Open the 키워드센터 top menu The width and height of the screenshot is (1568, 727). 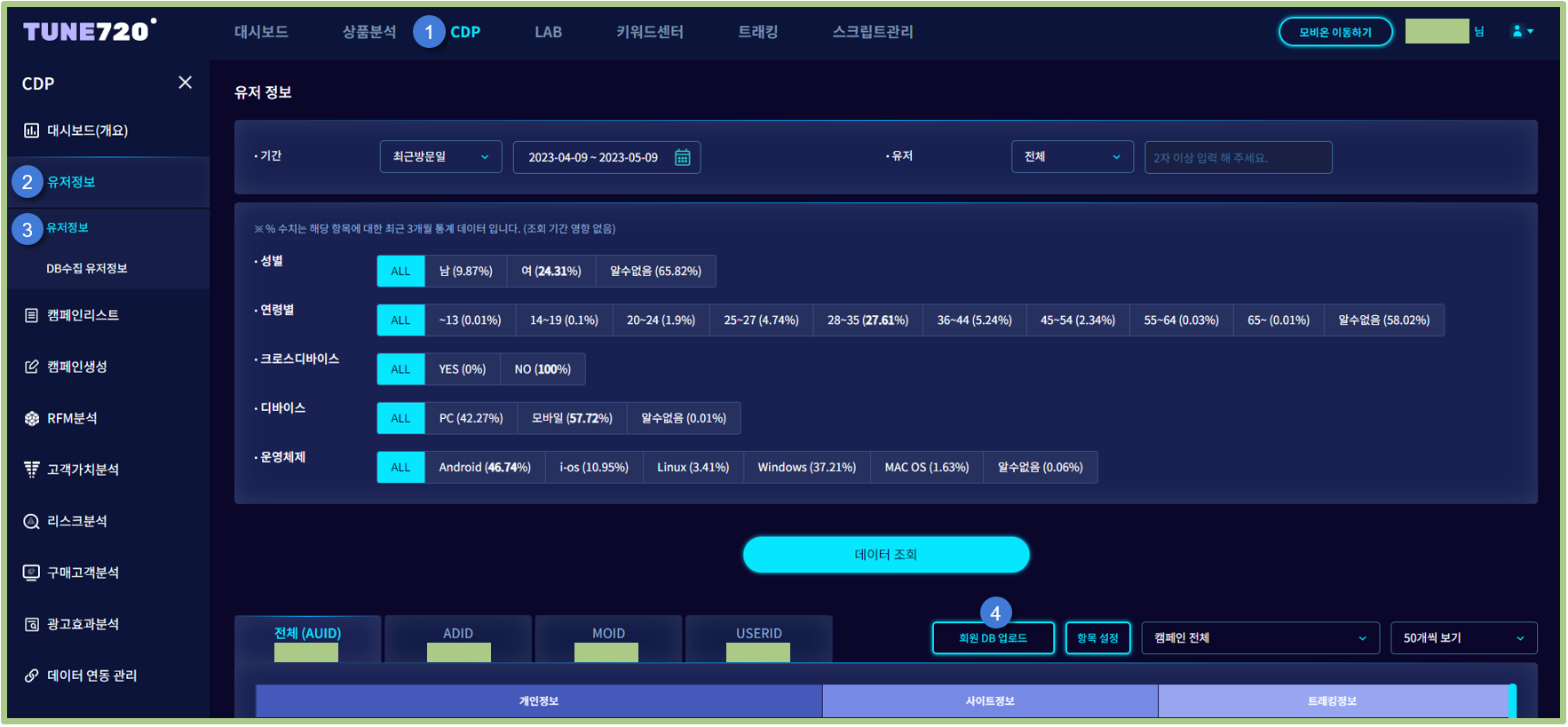pos(649,32)
